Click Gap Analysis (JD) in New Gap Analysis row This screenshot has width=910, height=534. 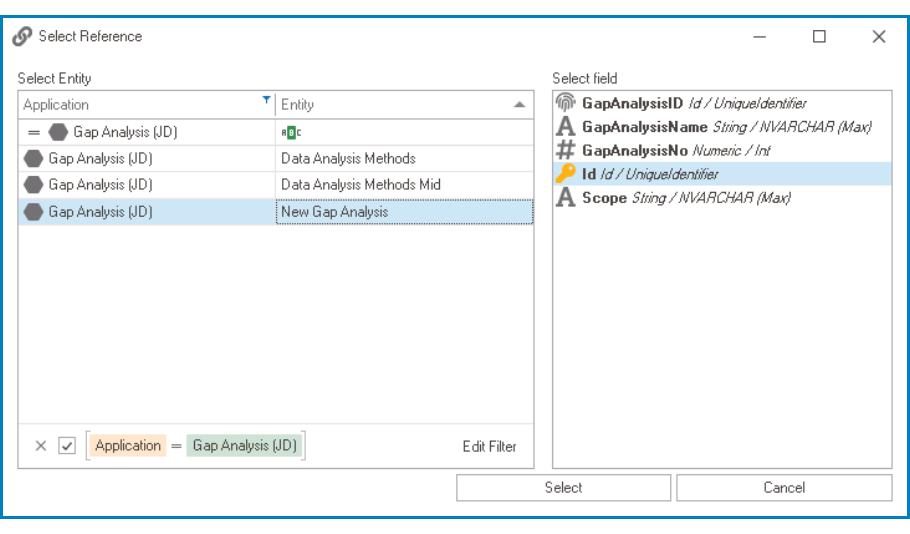click(100, 212)
